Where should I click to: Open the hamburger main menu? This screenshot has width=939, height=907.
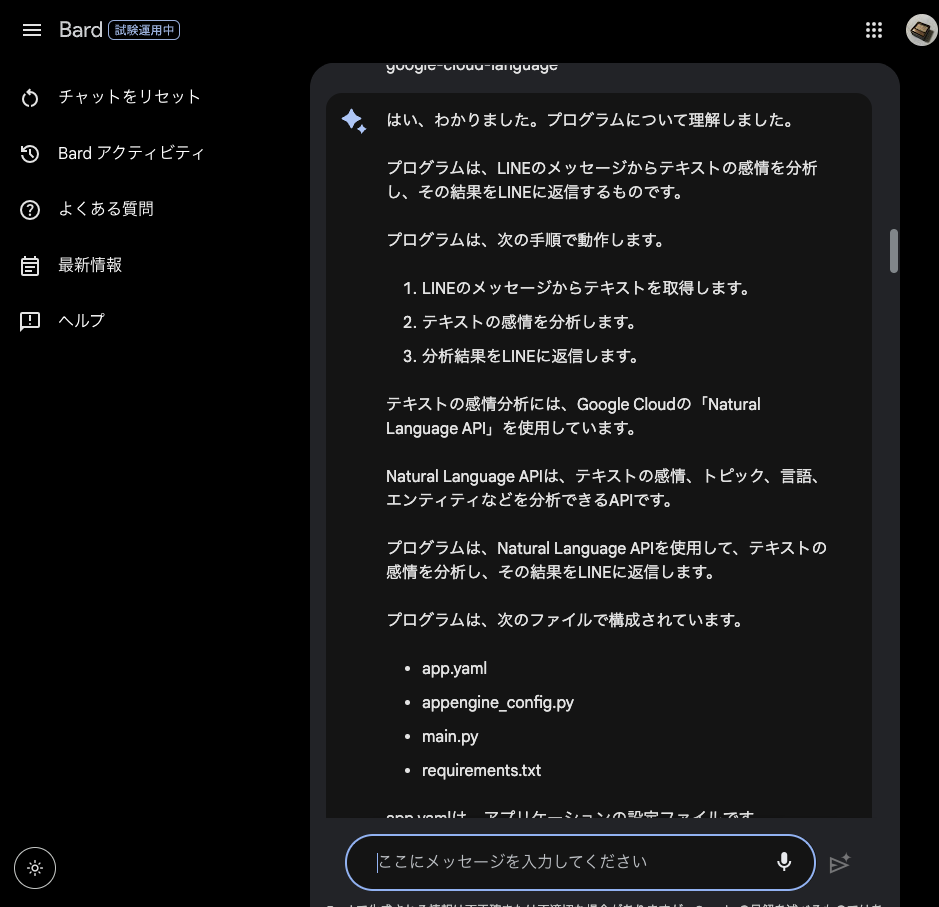tap(32, 30)
